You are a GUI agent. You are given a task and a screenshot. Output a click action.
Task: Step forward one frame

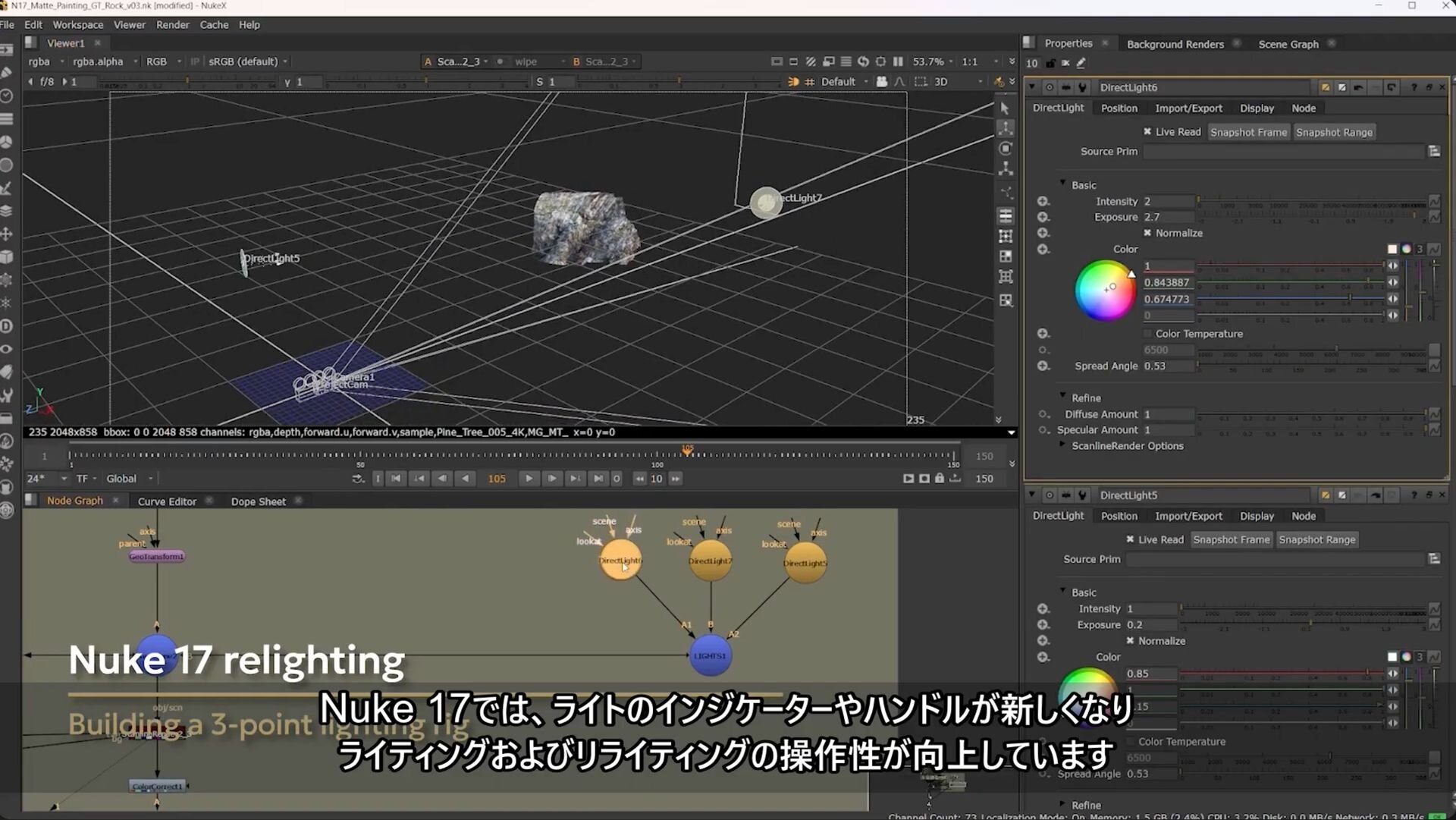coord(552,479)
